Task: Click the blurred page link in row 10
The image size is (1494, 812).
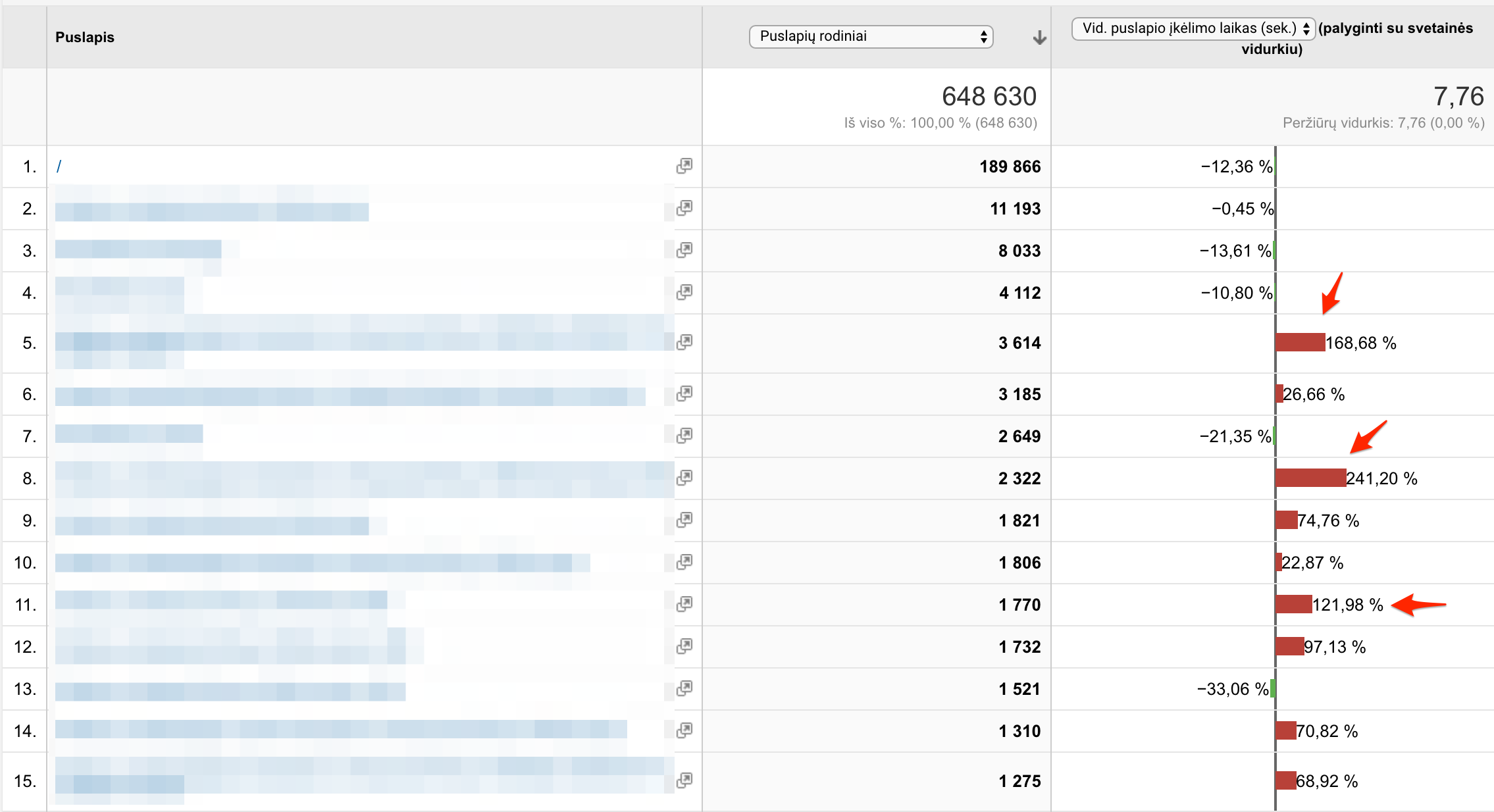Action: 322,563
